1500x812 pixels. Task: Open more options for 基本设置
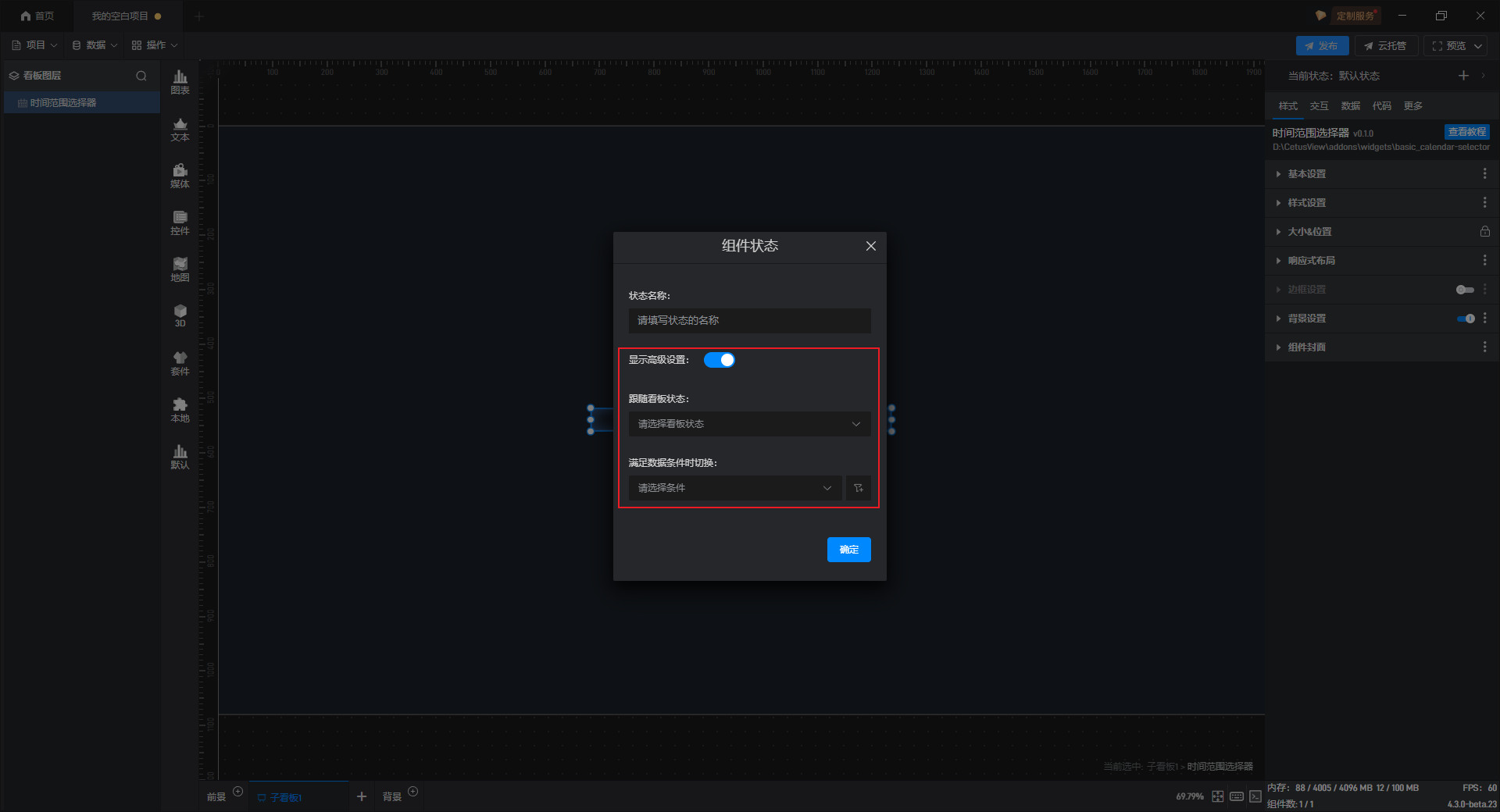point(1484,173)
